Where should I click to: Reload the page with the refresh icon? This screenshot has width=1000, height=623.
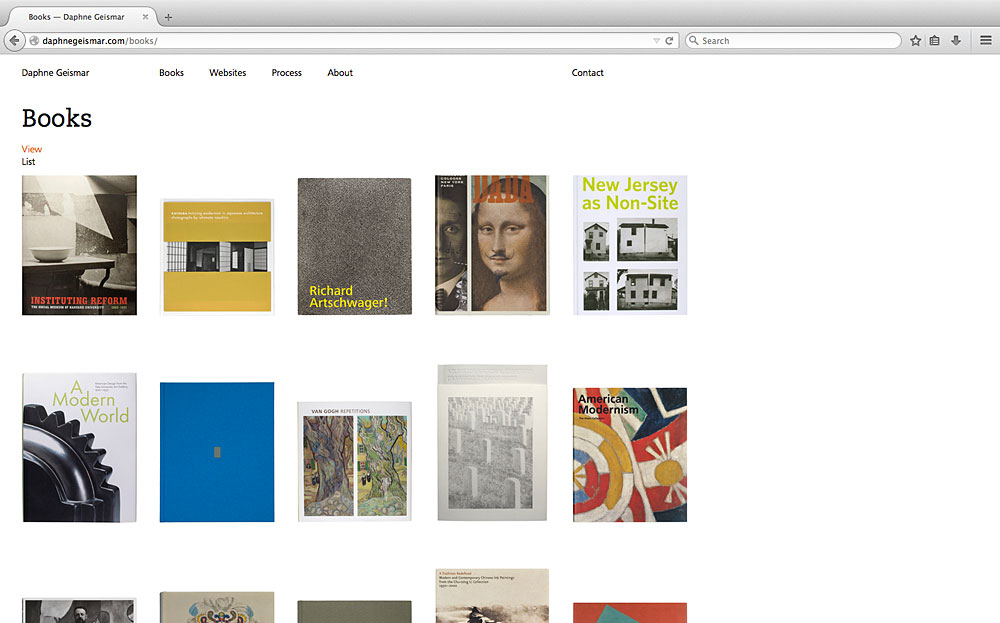pyautogui.click(x=669, y=41)
